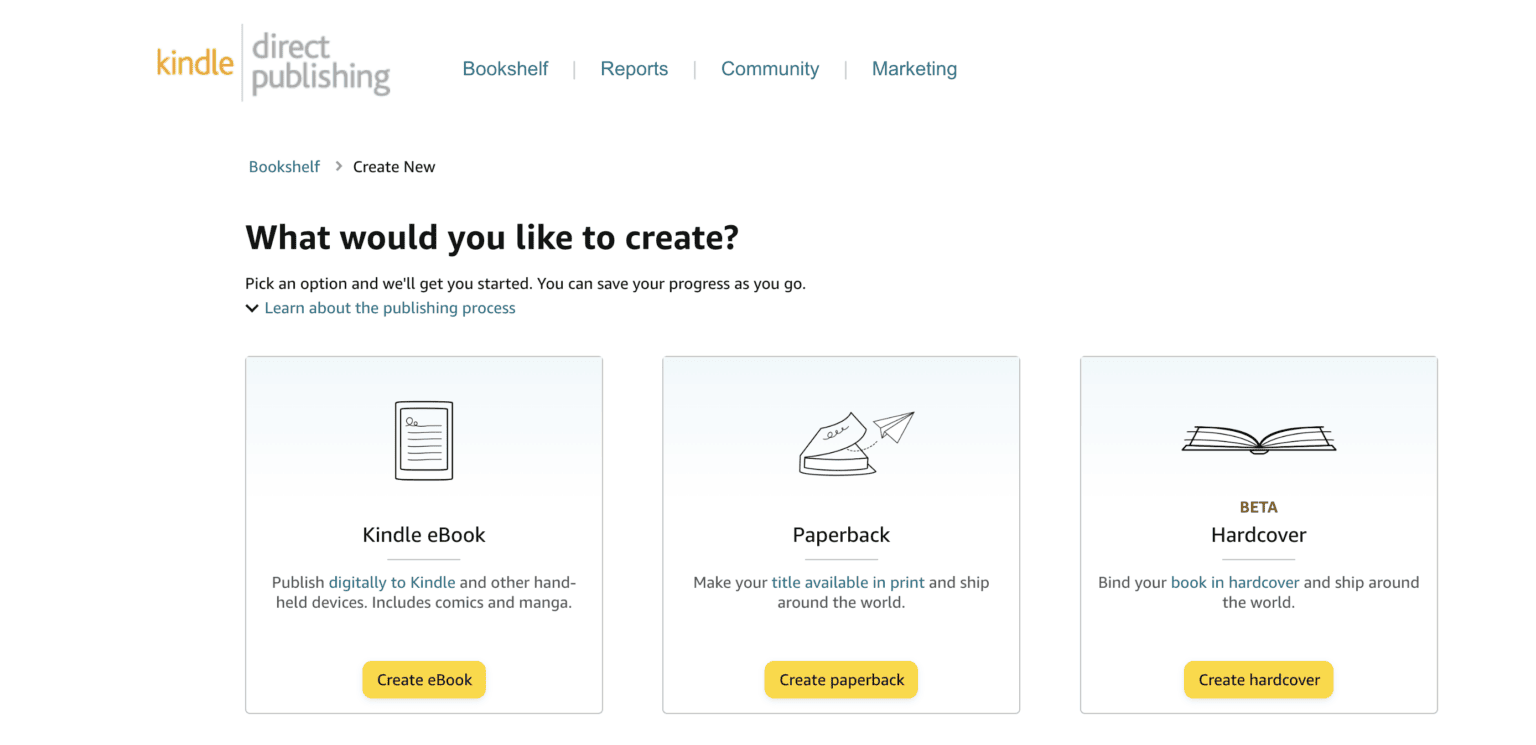Click the Create hardcover button
The width and height of the screenshot is (1536, 745).
[x=1258, y=679]
